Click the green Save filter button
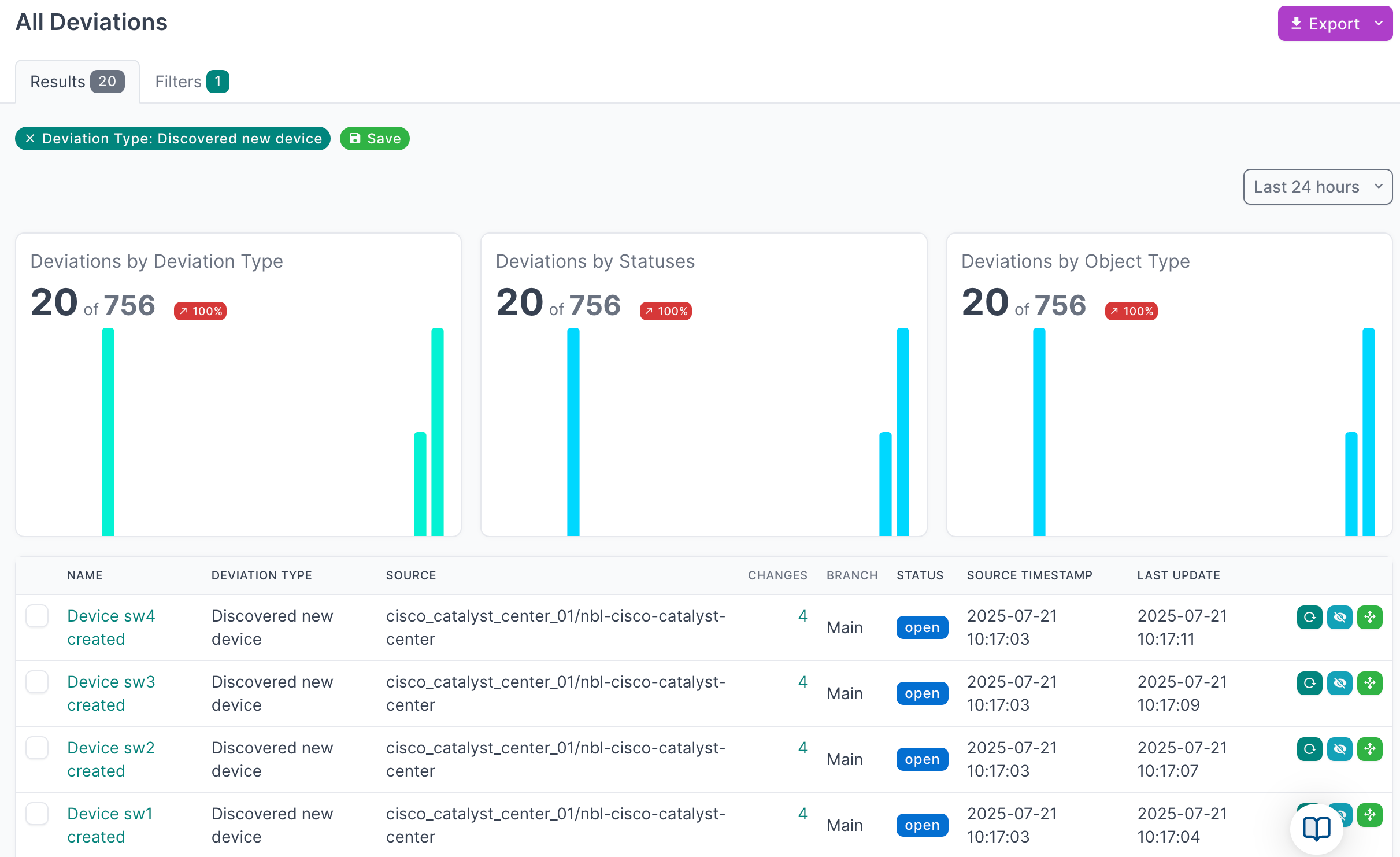This screenshot has height=857, width=1400. (375, 139)
